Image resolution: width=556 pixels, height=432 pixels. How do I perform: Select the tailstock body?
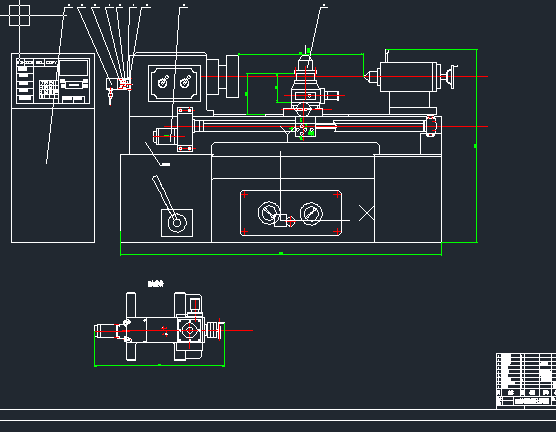pos(408,77)
